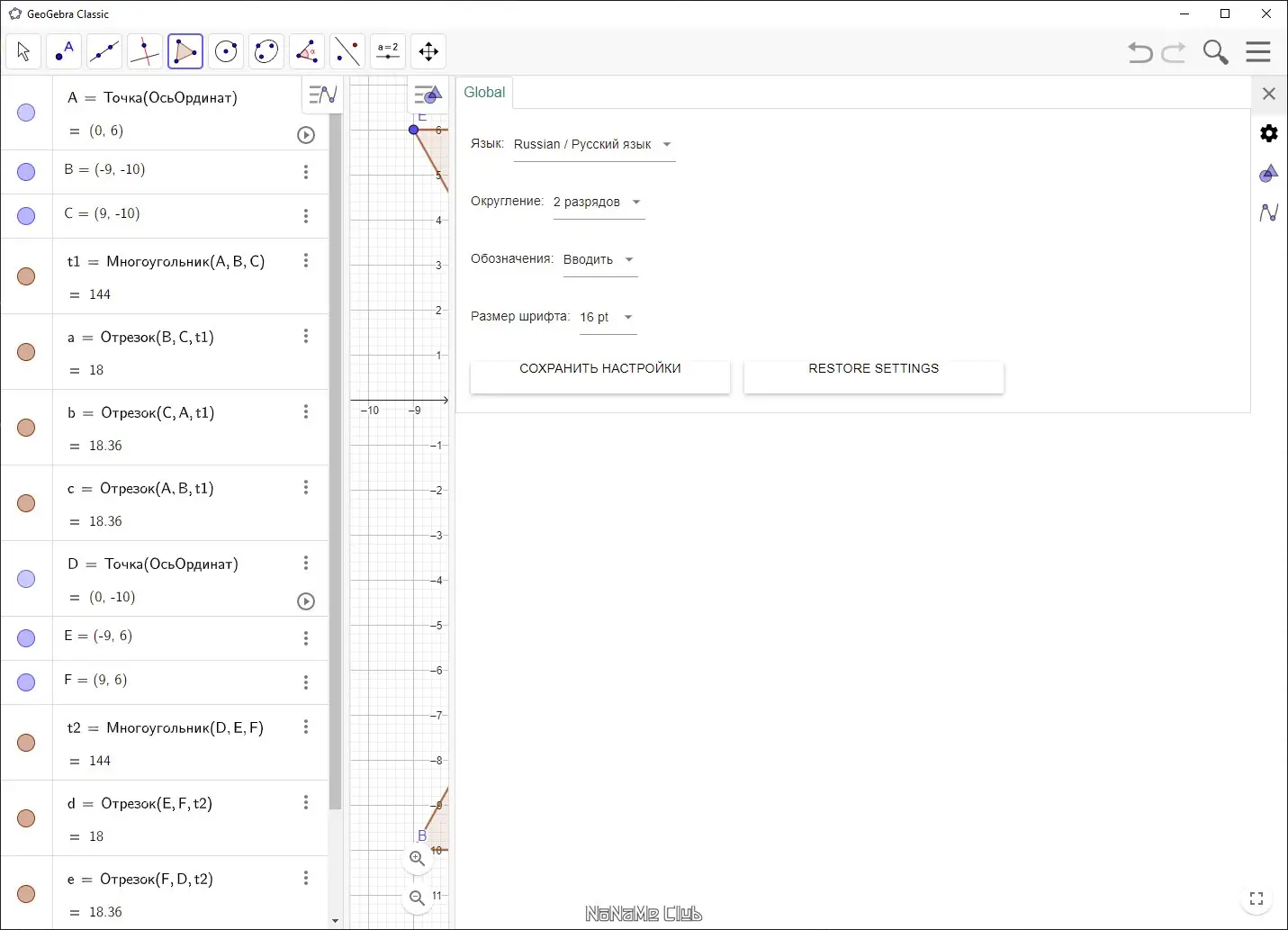Switch to the Global settings tab

point(484,93)
